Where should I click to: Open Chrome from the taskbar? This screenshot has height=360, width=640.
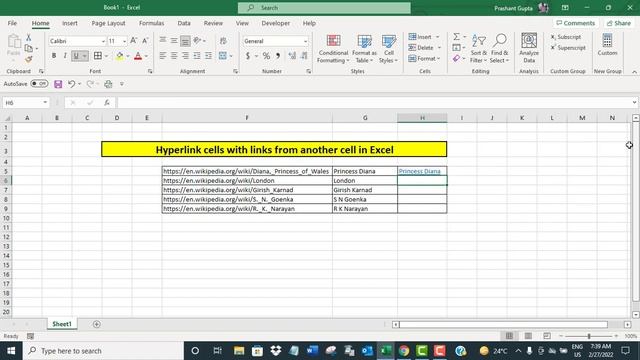[404, 351]
